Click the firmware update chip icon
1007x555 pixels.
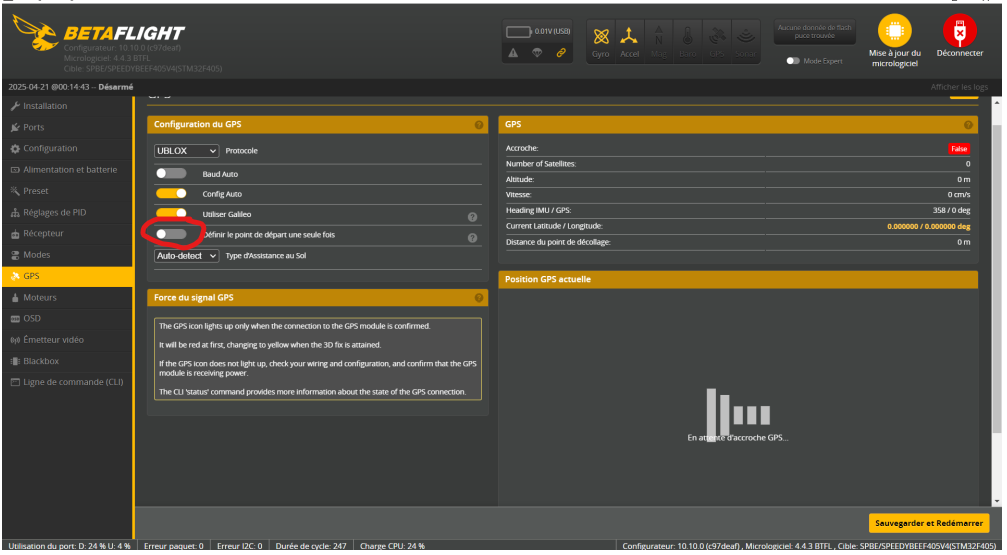coord(894,32)
